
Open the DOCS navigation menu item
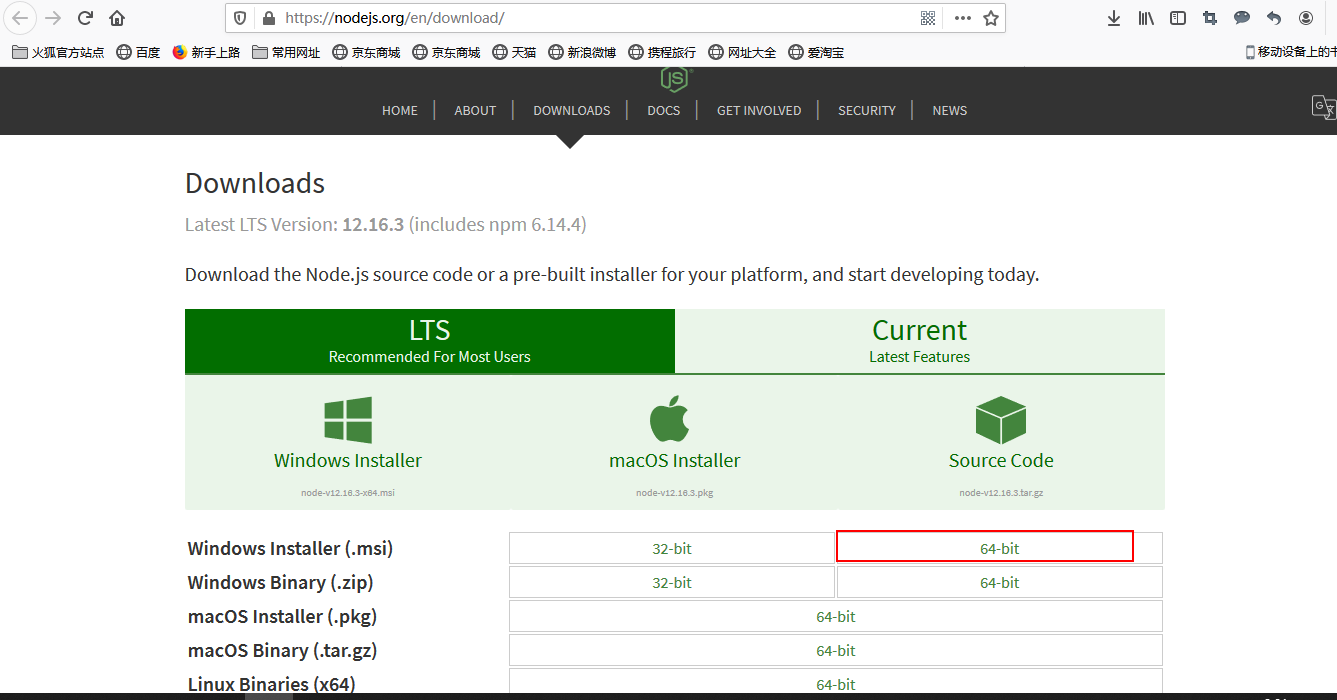tap(663, 110)
